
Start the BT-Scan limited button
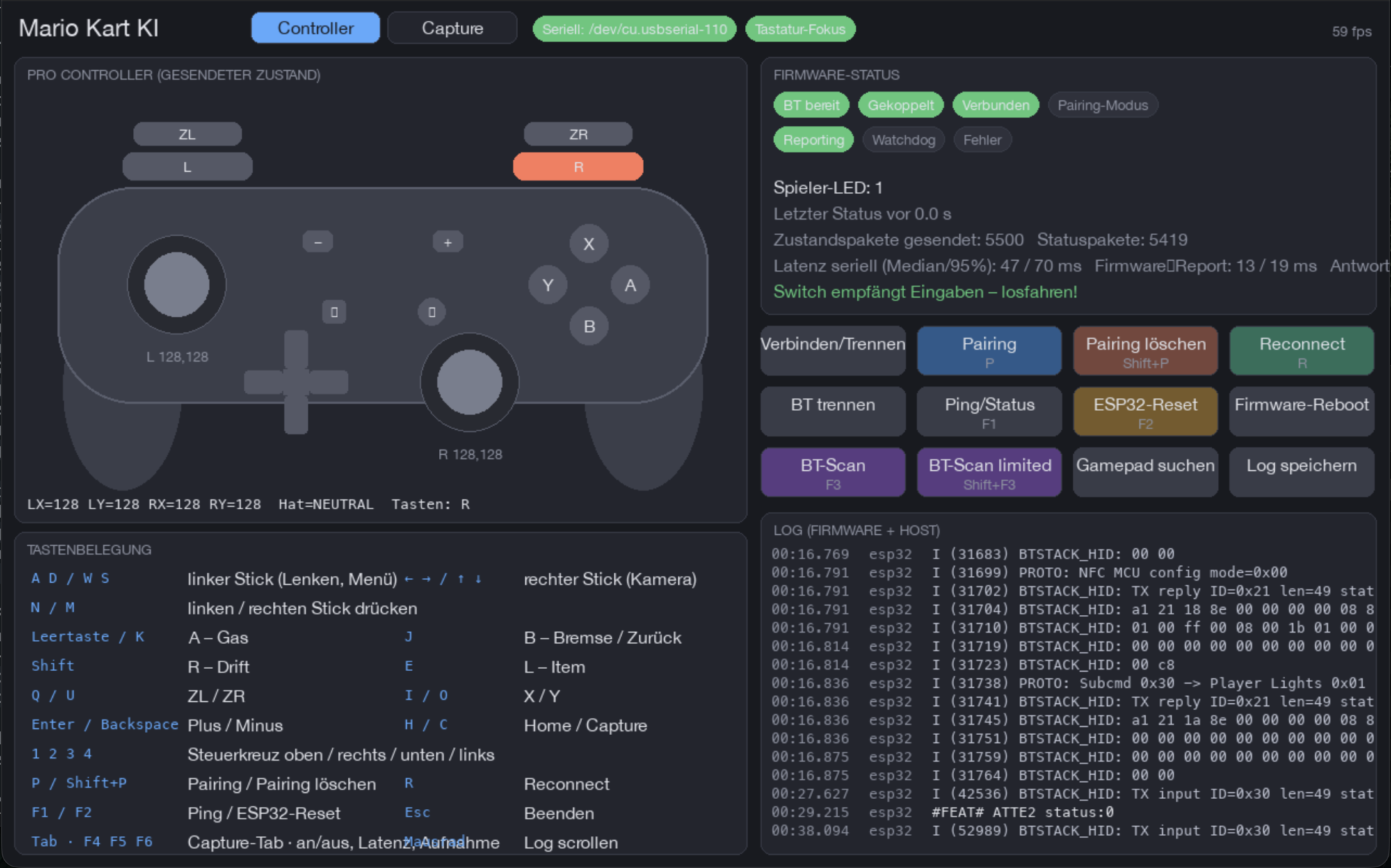989,472
